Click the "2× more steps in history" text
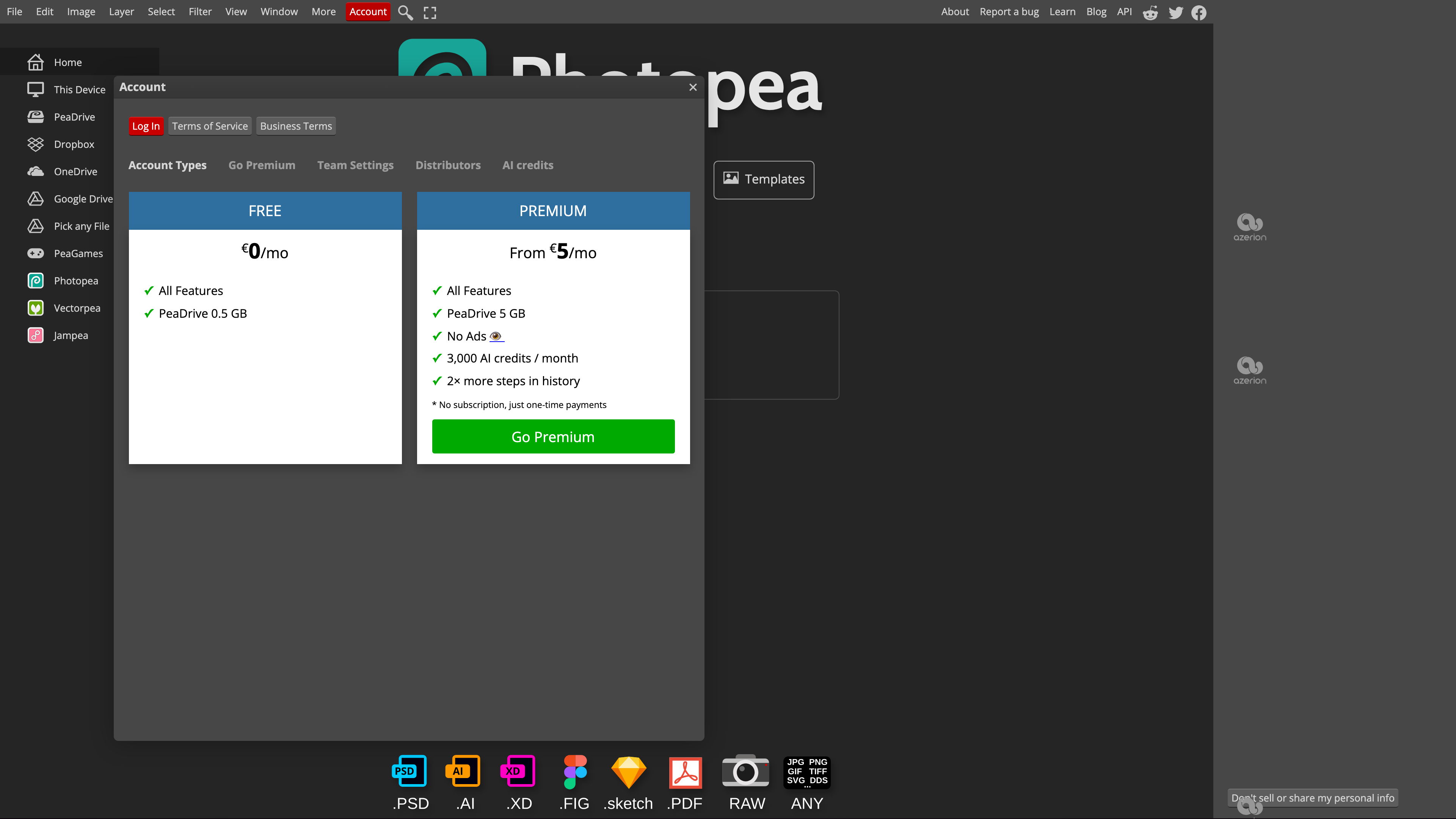Viewport: 1456px width, 819px height. (513, 381)
